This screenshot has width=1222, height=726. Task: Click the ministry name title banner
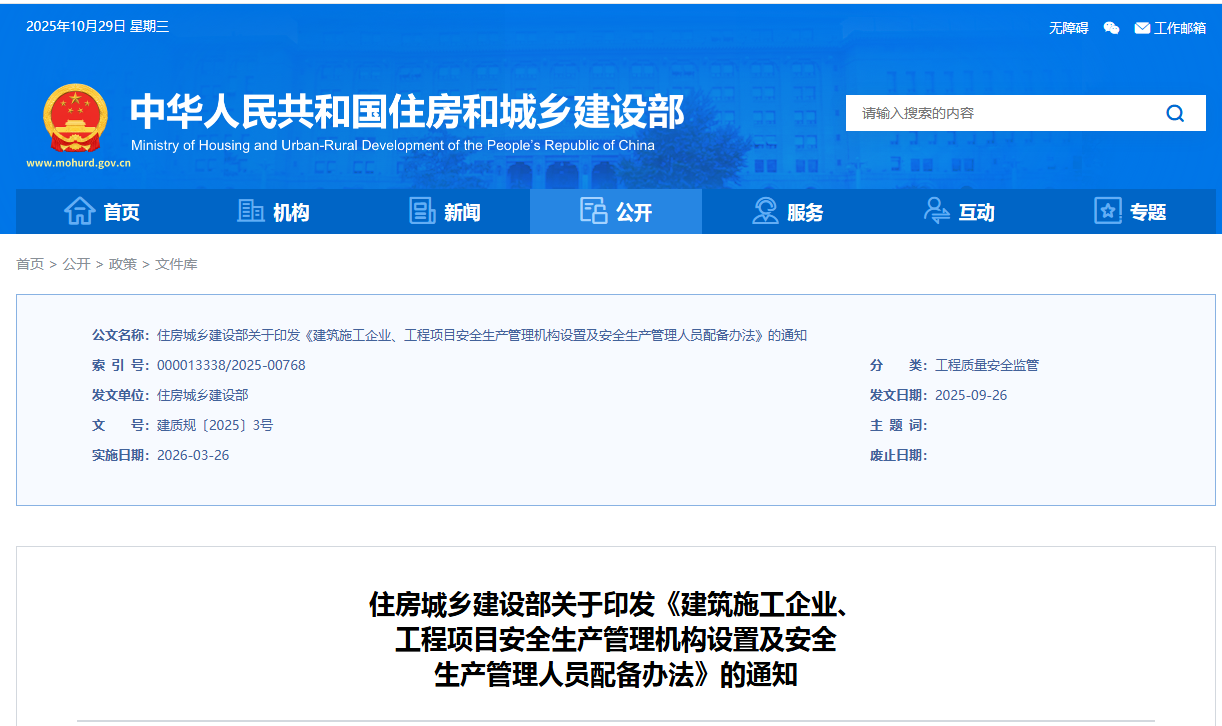click(x=407, y=112)
